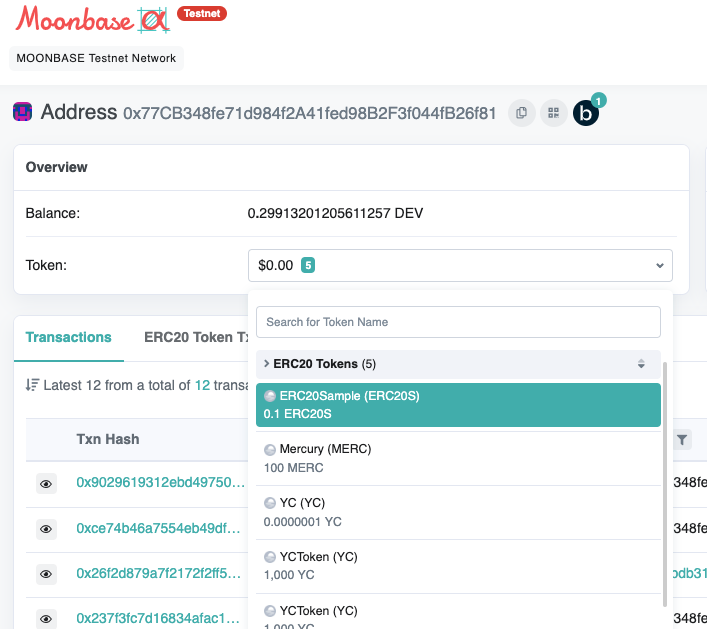This screenshot has width=707, height=629.
Task: Open transaction hash 0x9029619312ebd49750…
Action: pyautogui.click(x=160, y=482)
